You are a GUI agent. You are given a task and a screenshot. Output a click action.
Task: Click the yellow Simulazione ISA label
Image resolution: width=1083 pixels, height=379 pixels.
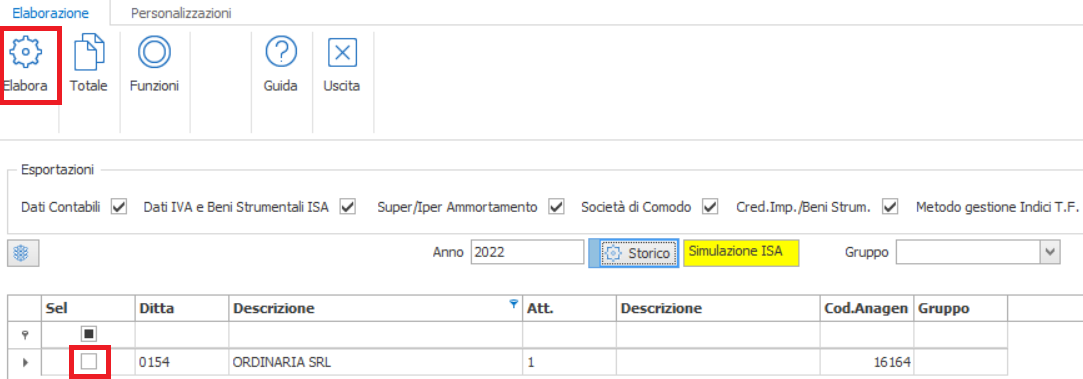tap(741, 253)
